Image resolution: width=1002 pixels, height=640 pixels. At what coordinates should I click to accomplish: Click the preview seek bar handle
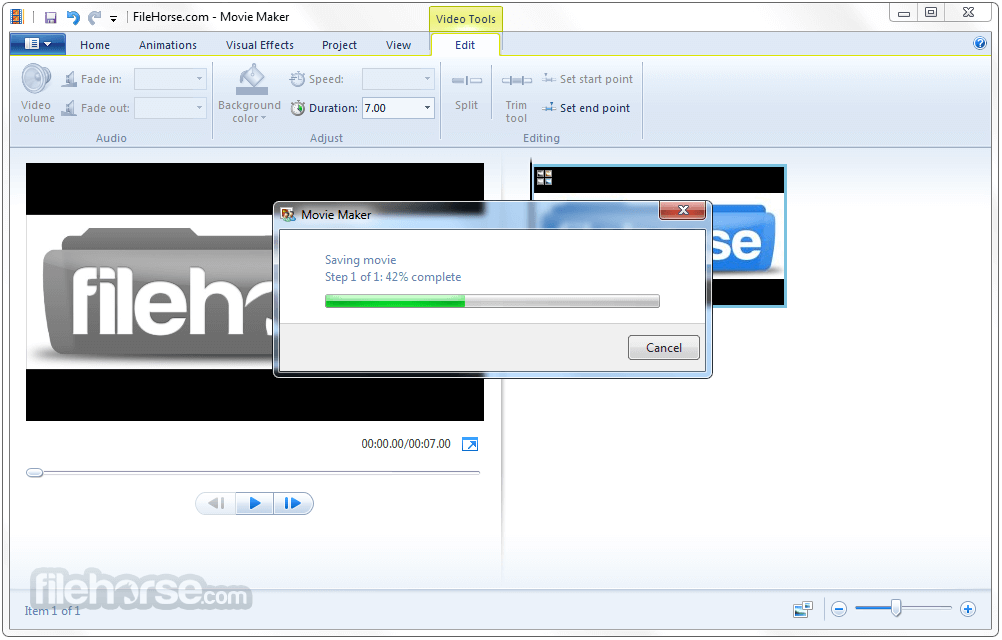[x=35, y=473]
